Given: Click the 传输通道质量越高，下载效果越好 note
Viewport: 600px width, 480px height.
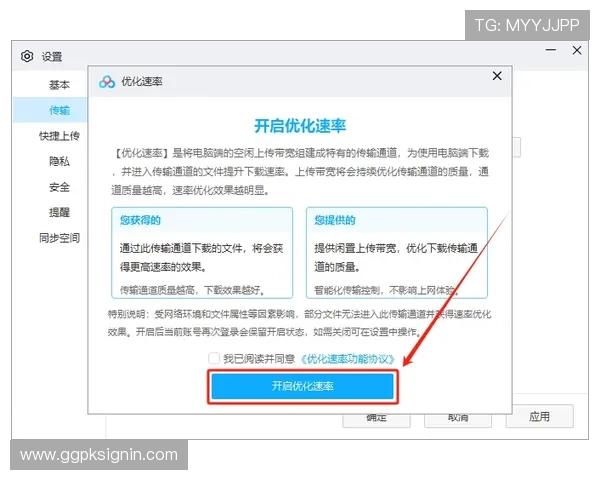Looking at the screenshot, I should 193,290.
